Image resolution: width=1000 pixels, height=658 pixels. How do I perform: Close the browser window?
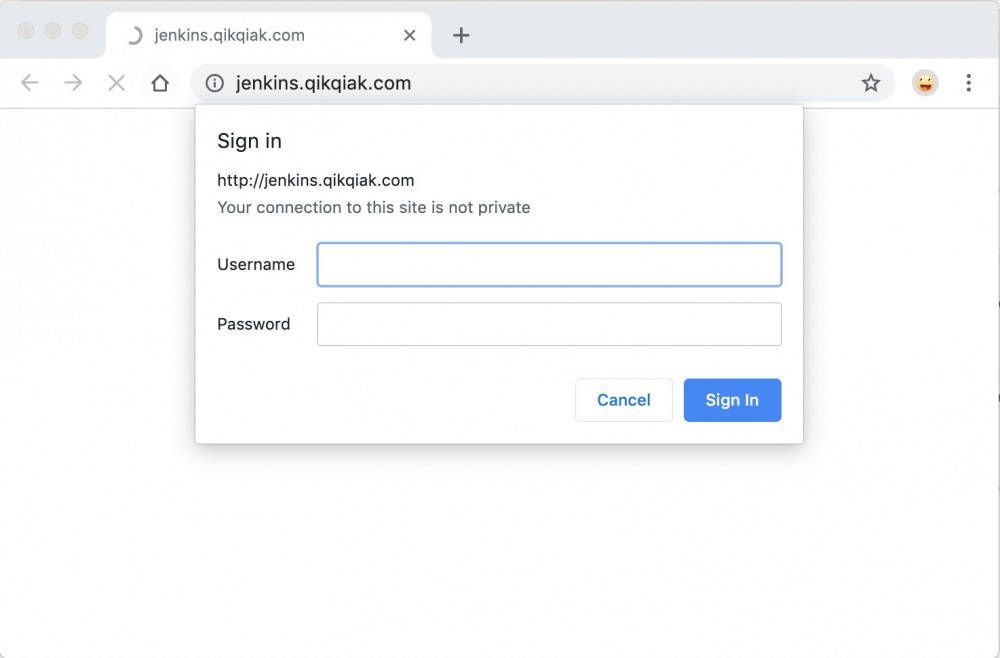click(26, 31)
